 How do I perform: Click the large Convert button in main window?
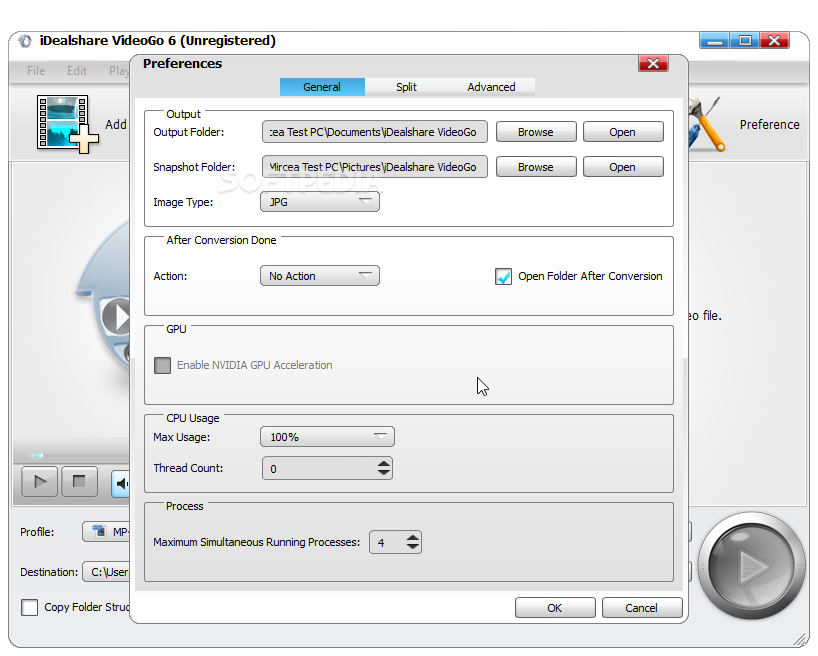click(x=752, y=566)
